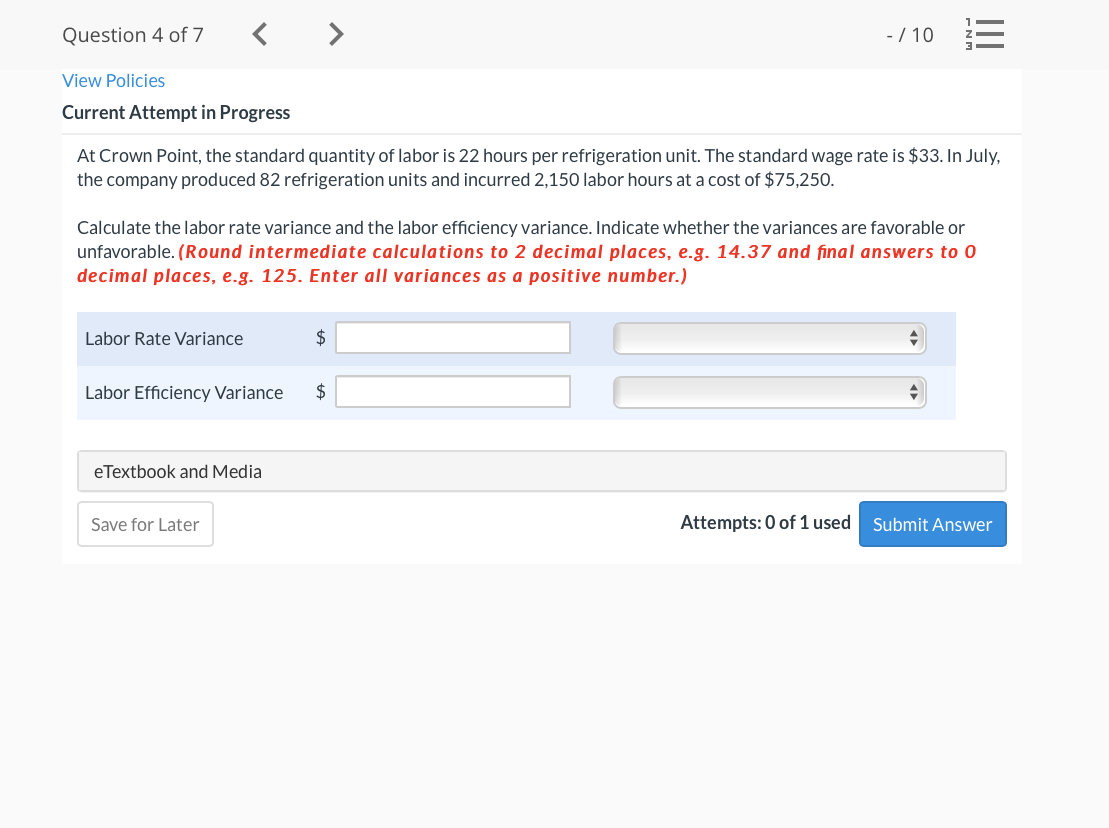Click the up arrow on the efficiency variance selector
Screen dimensions: 1109x828
click(912, 387)
